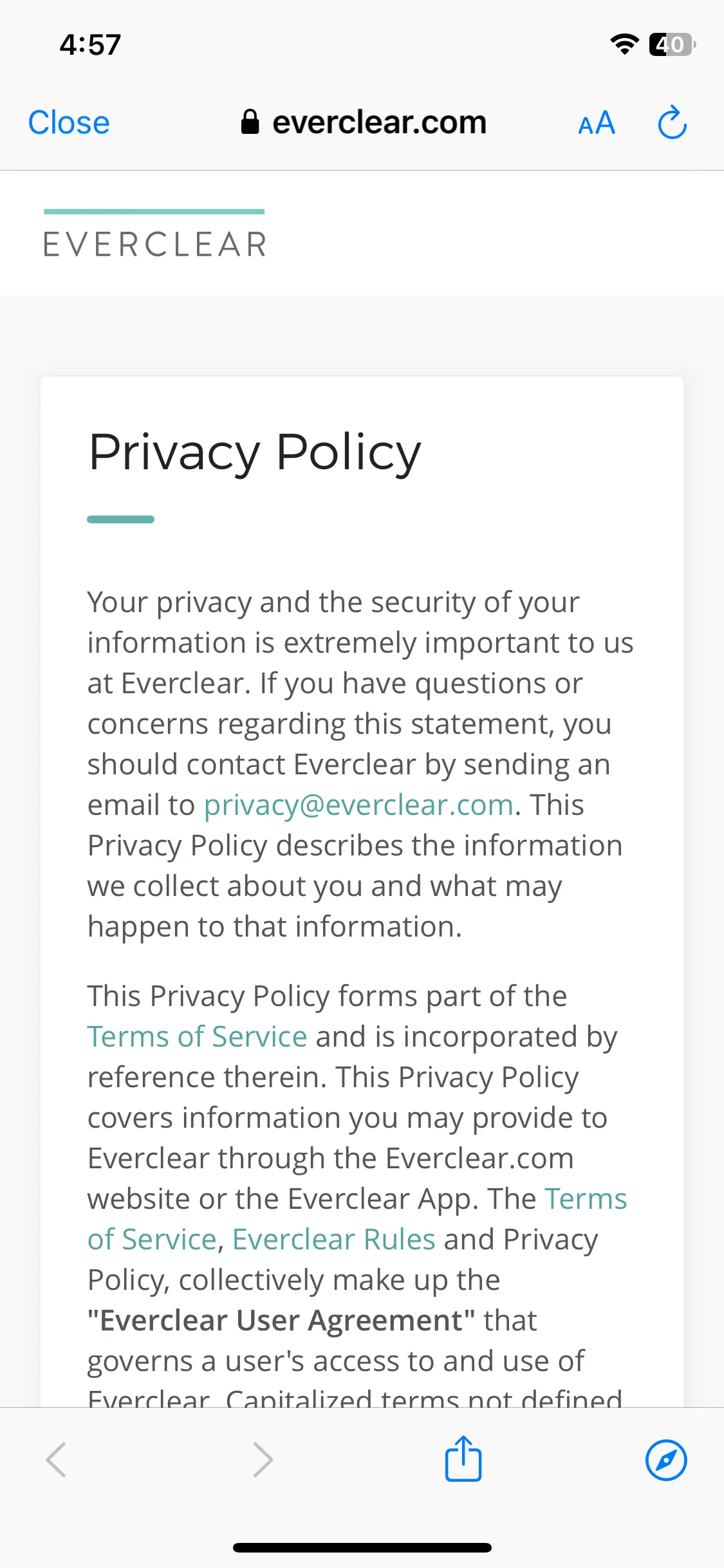Tap the forward navigation arrow
The image size is (724, 1568).
263,1460
